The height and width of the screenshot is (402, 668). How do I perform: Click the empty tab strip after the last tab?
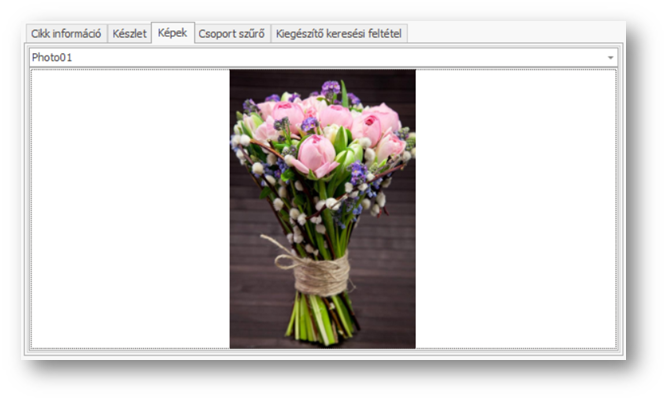[x=510, y=34]
